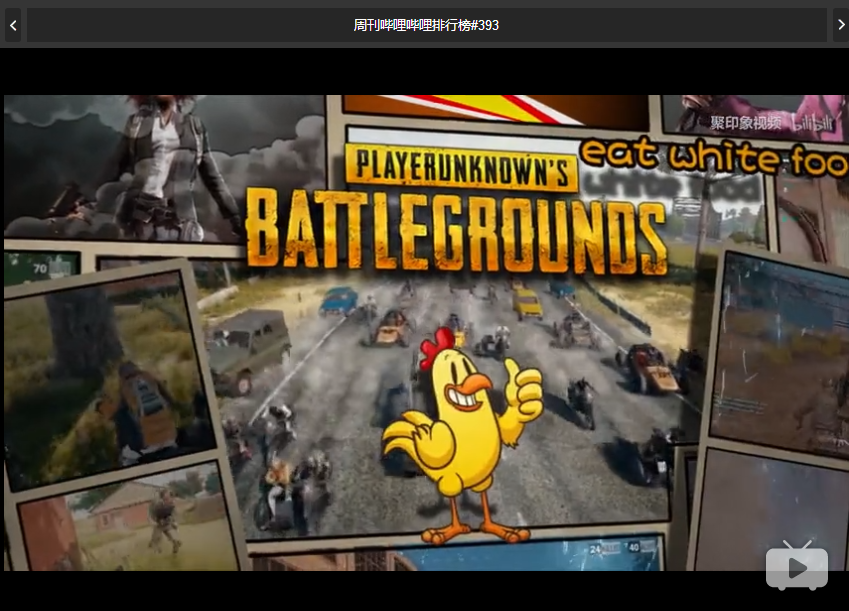Image resolution: width=849 pixels, height=611 pixels.
Task: Click the bilibili watermark logo in video
Action: pos(811,122)
